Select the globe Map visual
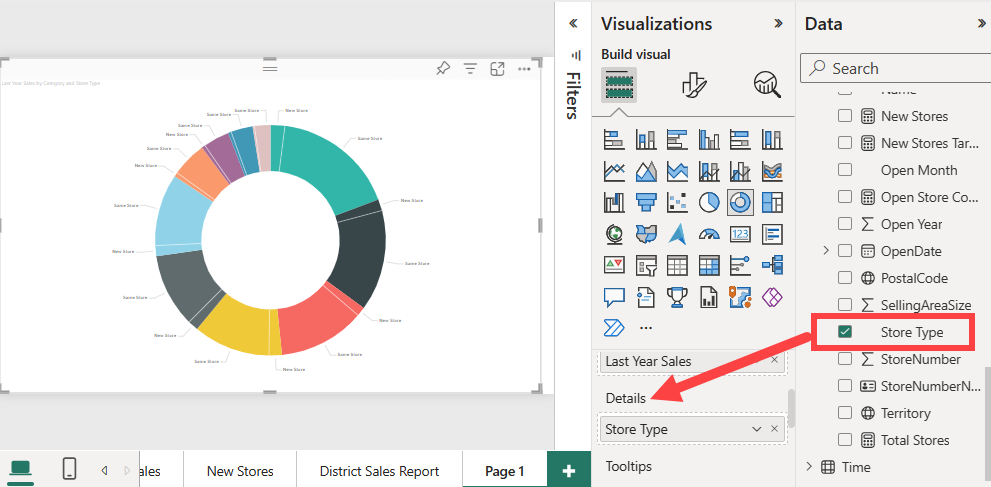Screen dimensions: 991x487 pyautogui.click(x=614, y=234)
